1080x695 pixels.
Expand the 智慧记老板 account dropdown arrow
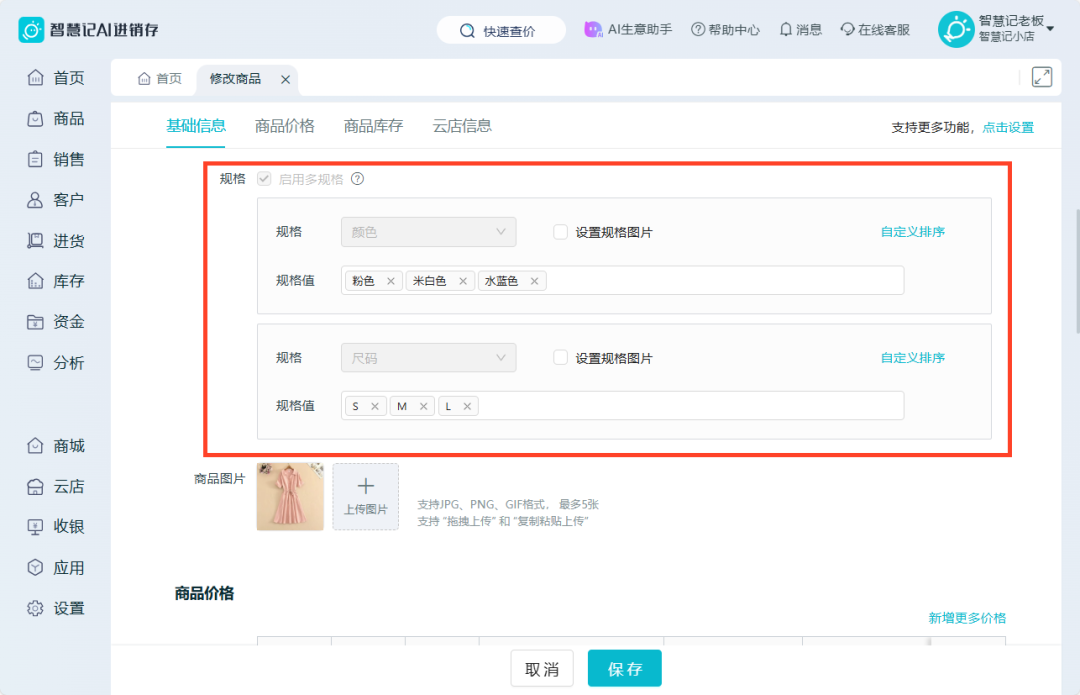coord(1050,28)
